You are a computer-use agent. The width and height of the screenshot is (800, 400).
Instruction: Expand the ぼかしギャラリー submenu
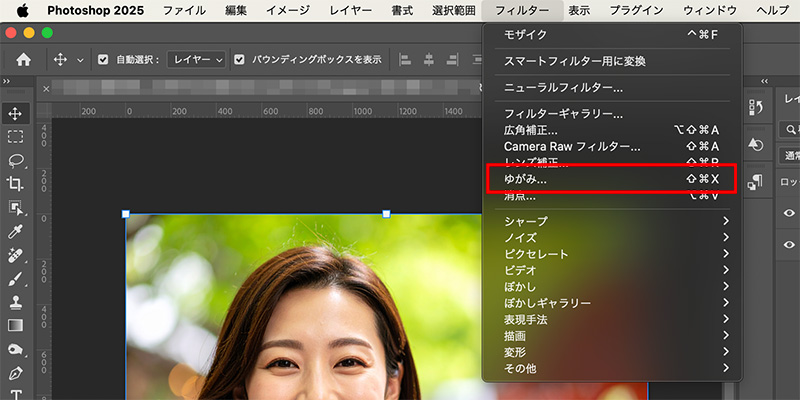(x=616, y=303)
